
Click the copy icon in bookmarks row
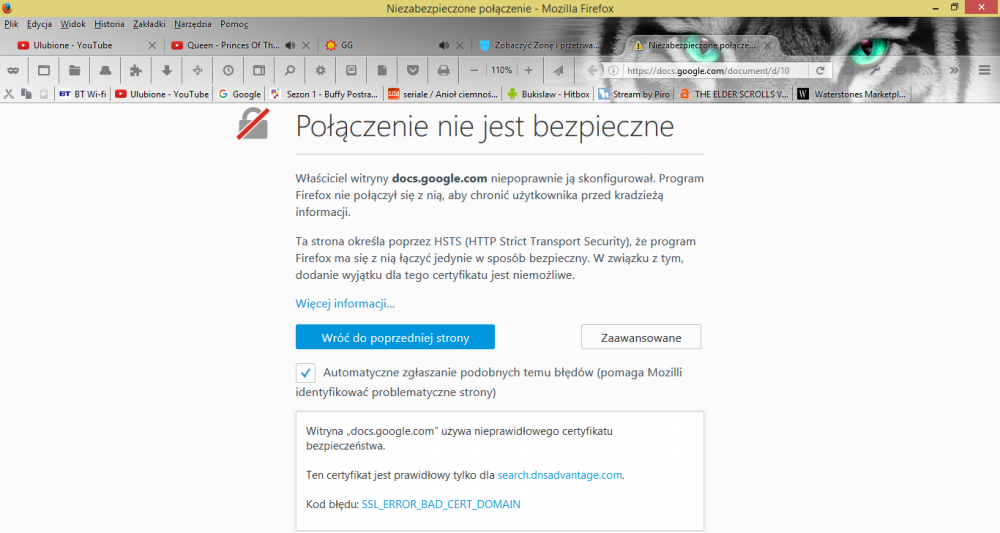[26, 94]
